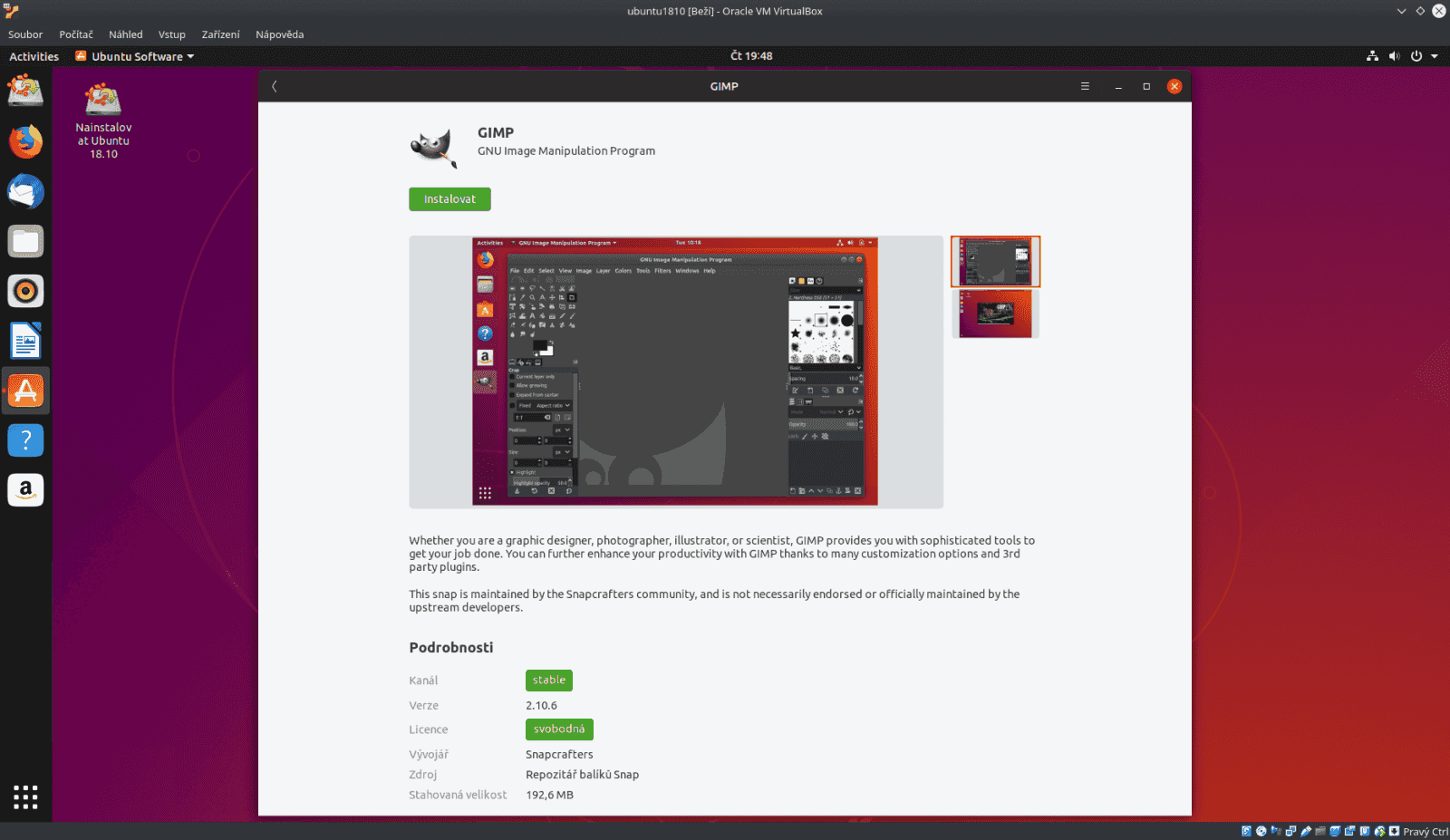
Task: Open LibreOffice Writer from the dock
Action: [25, 341]
